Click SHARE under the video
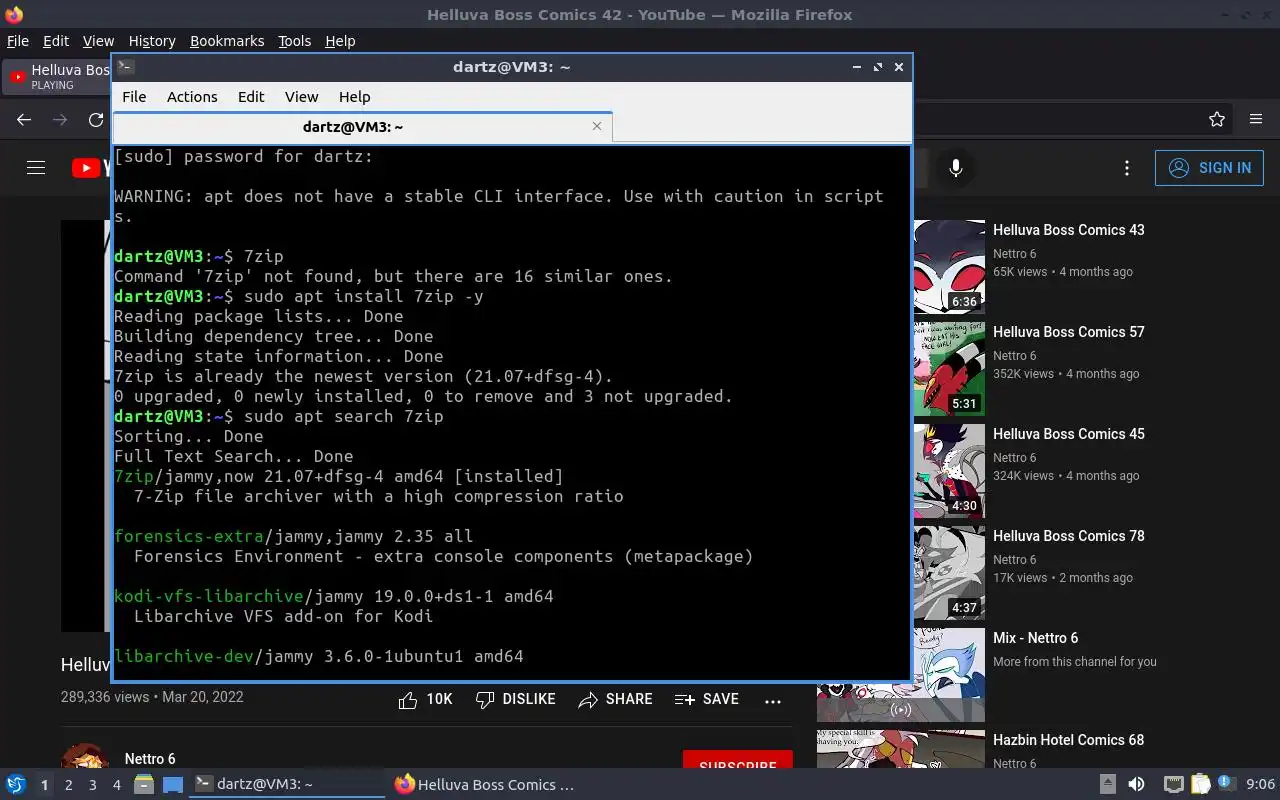Viewport: 1280px width, 800px height. (x=615, y=700)
